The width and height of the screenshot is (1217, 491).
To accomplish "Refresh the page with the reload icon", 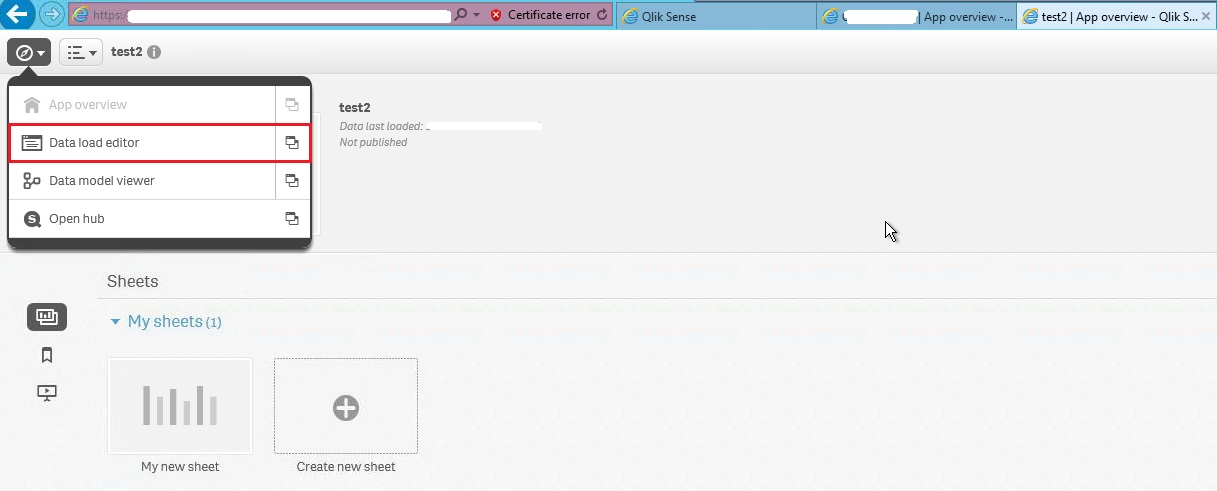I will (x=601, y=15).
